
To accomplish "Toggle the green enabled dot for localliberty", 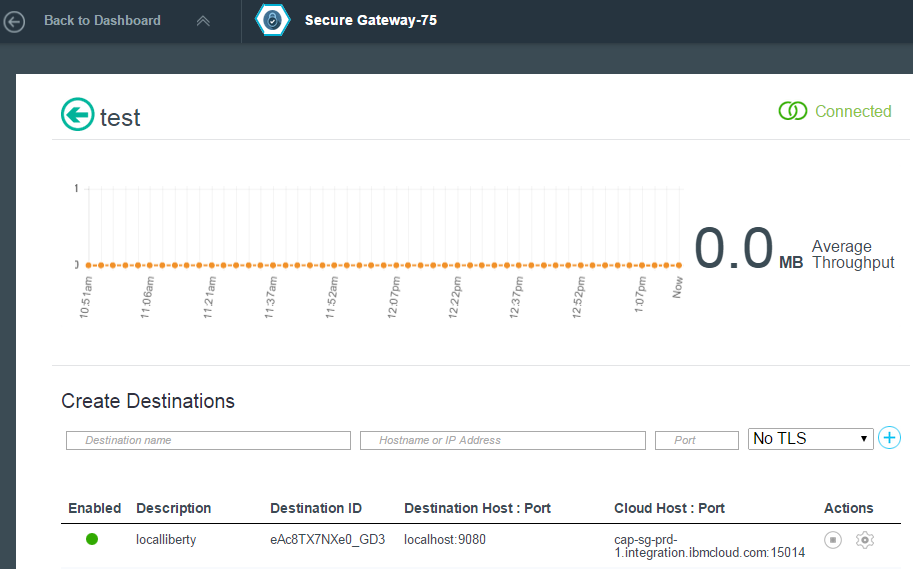I will point(92,539).
